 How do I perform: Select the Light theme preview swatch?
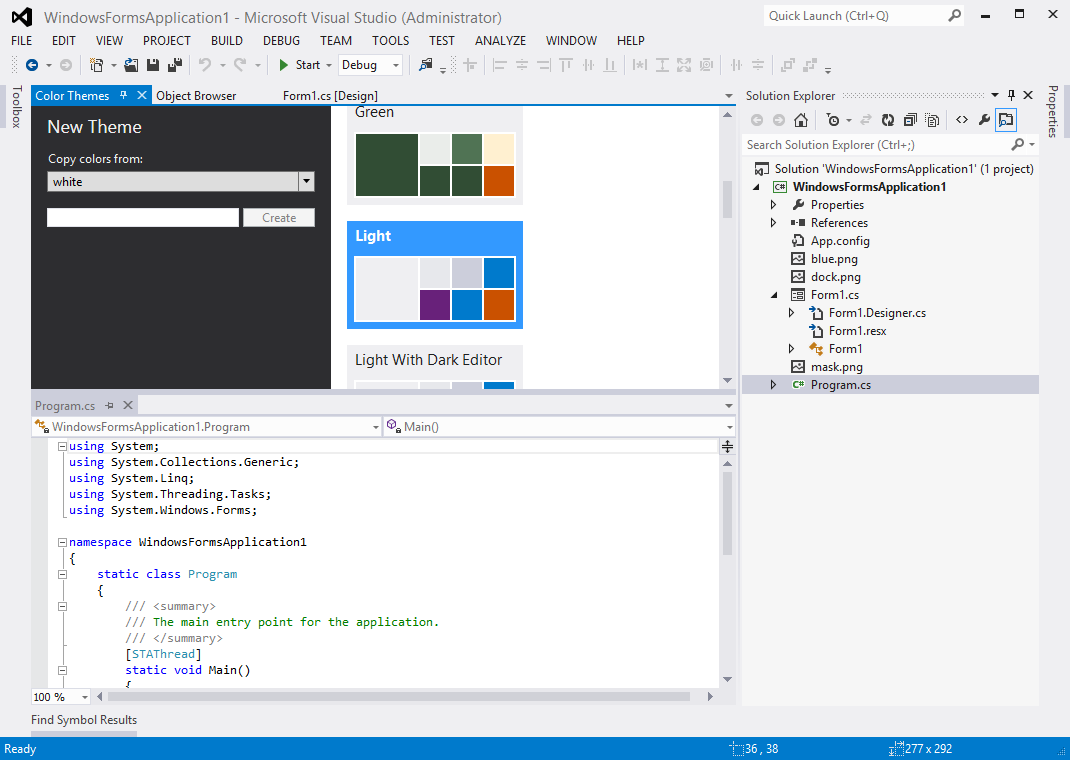(434, 274)
